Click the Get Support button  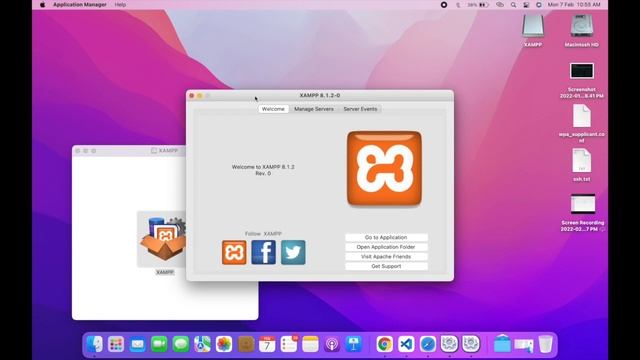pyautogui.click(x=386, y=266)
